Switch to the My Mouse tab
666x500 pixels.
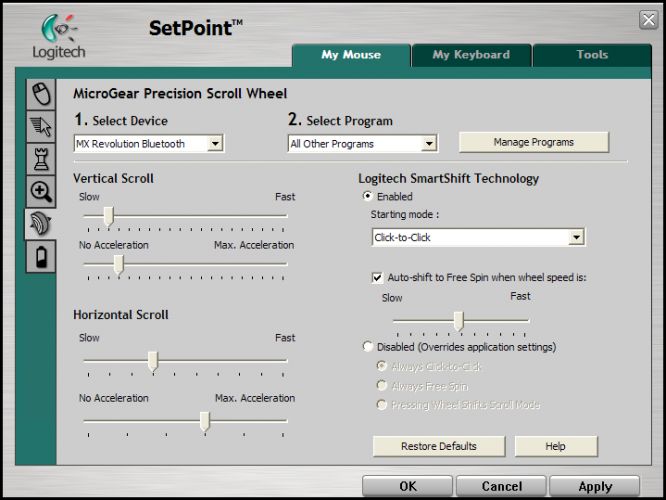click(351, 55)
